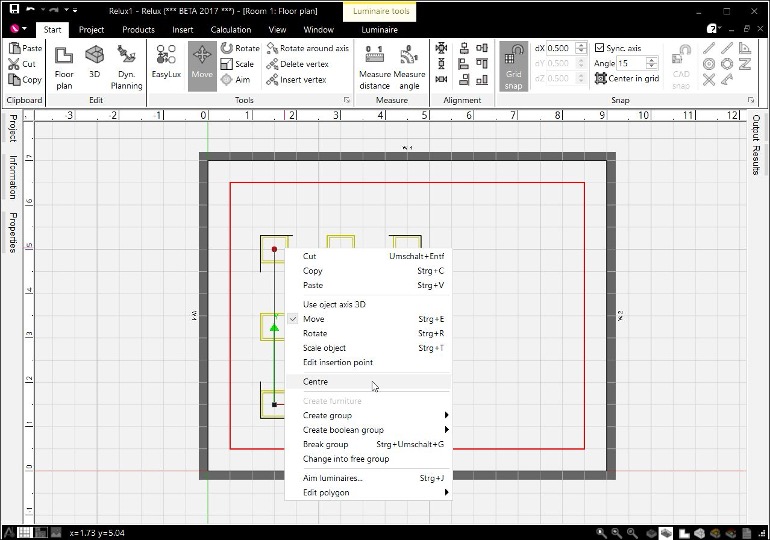Click the Cut scissors icon in Clipboard
770x540 pixels.
click(x=14, y=64)
